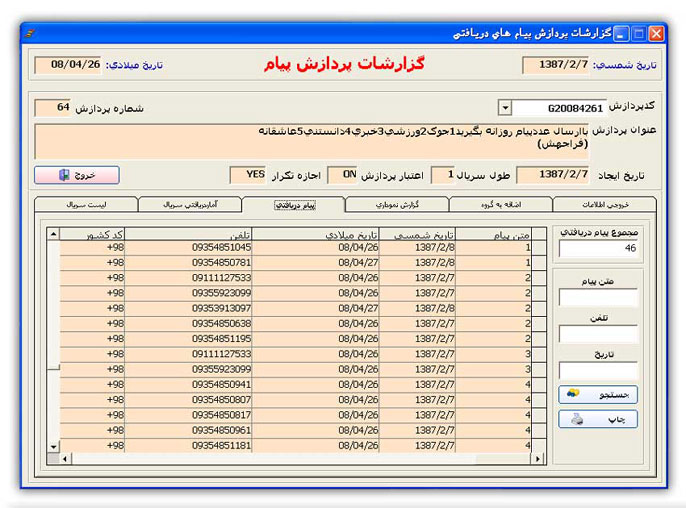686x508 pixels.
Task: Click the تاريخ ميلادي column header
Action: point(315,234)
